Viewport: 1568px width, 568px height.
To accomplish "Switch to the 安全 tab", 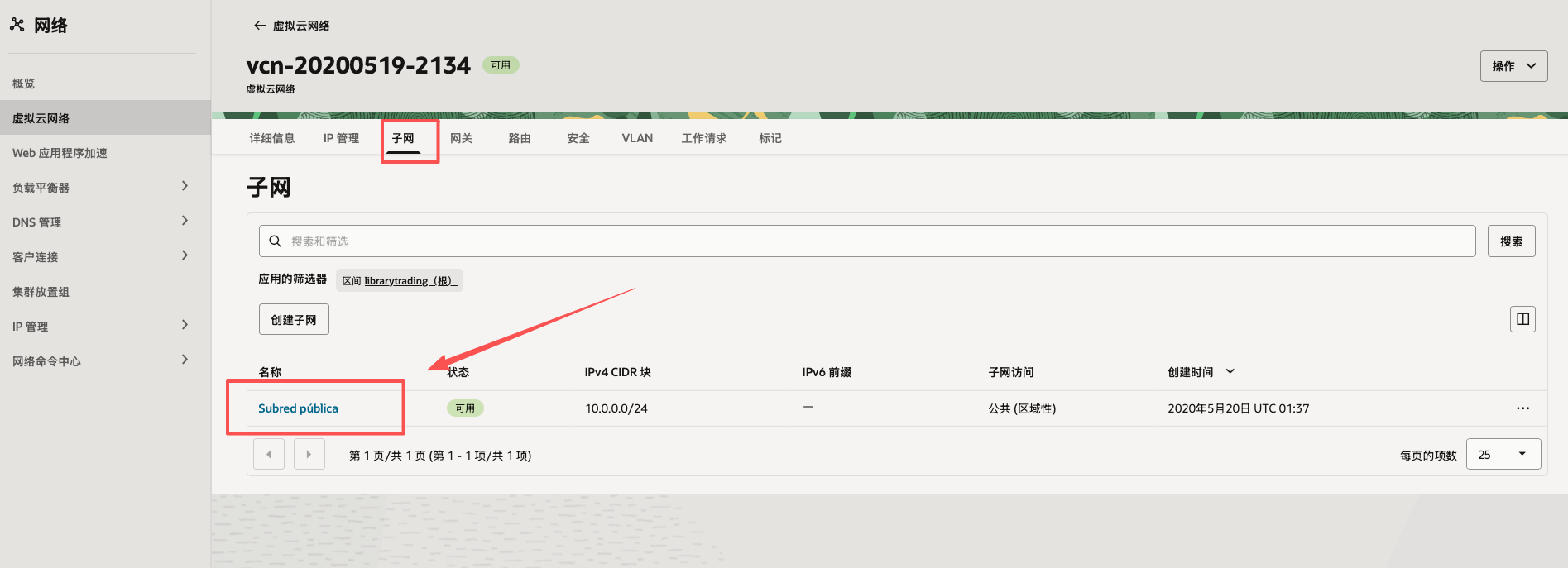I will 578,138.
